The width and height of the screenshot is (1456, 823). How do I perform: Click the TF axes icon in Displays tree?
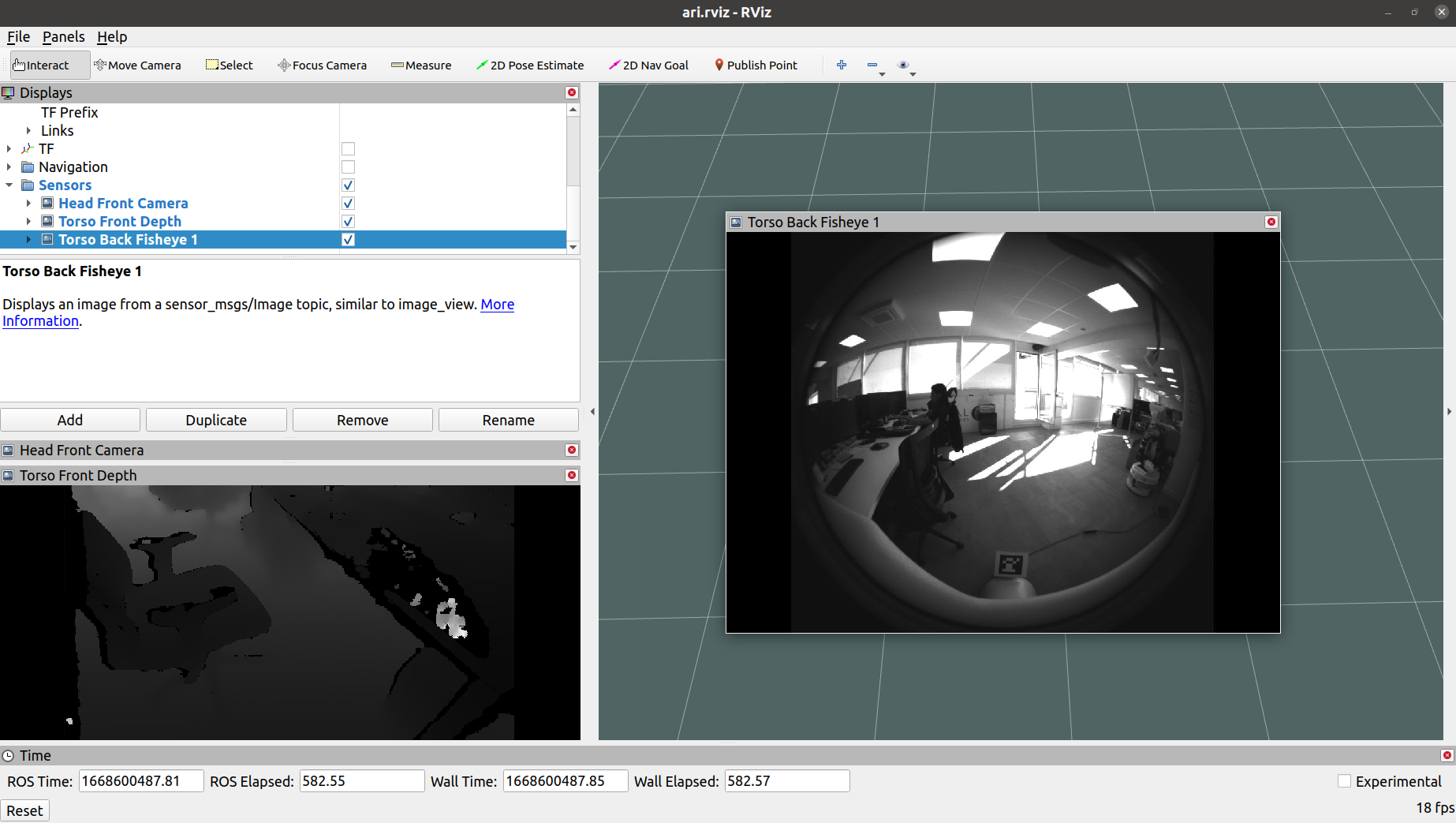(28, 148)
